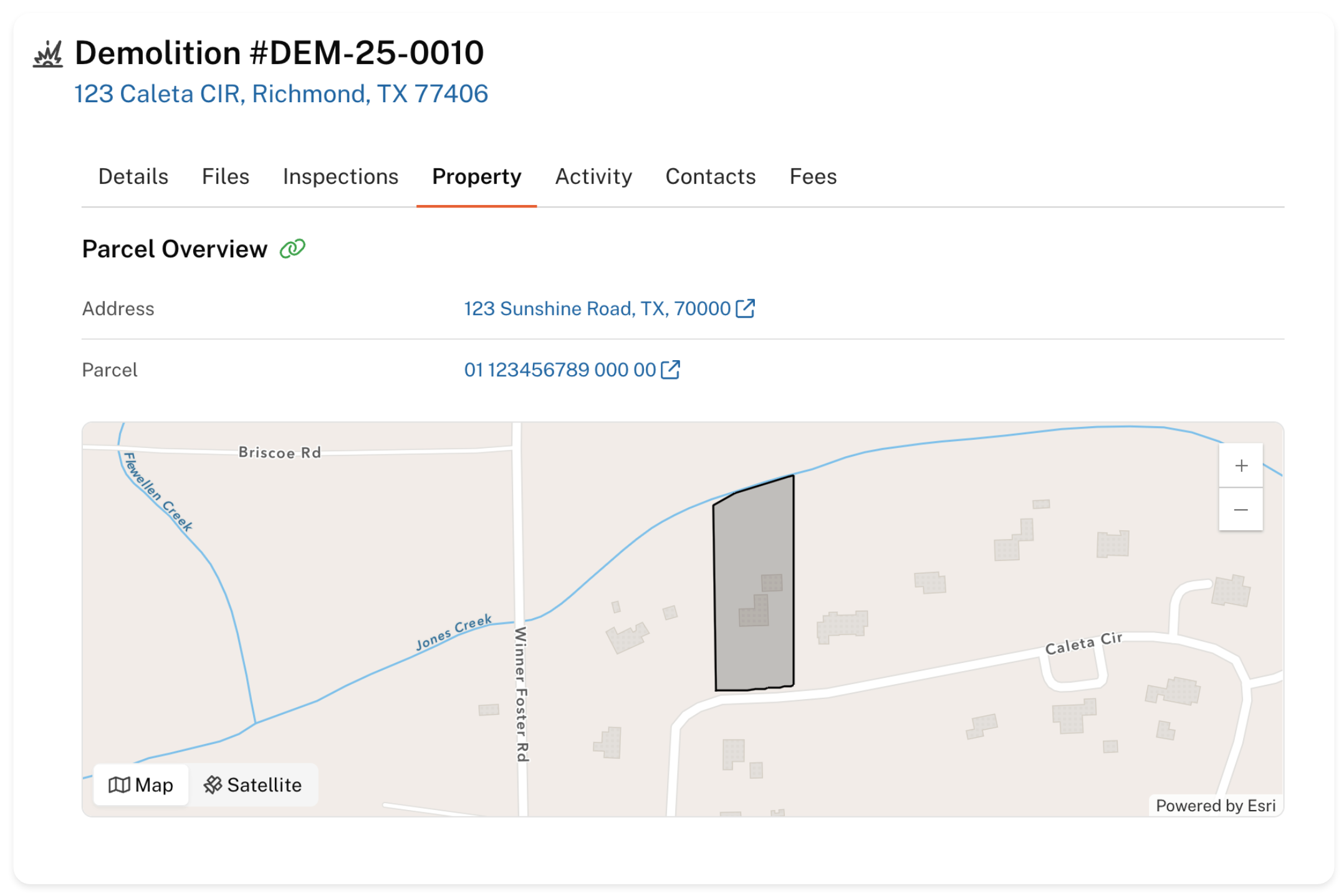Open parcel number 01 123456789 000 00
1344x896 pixels.
560,369
